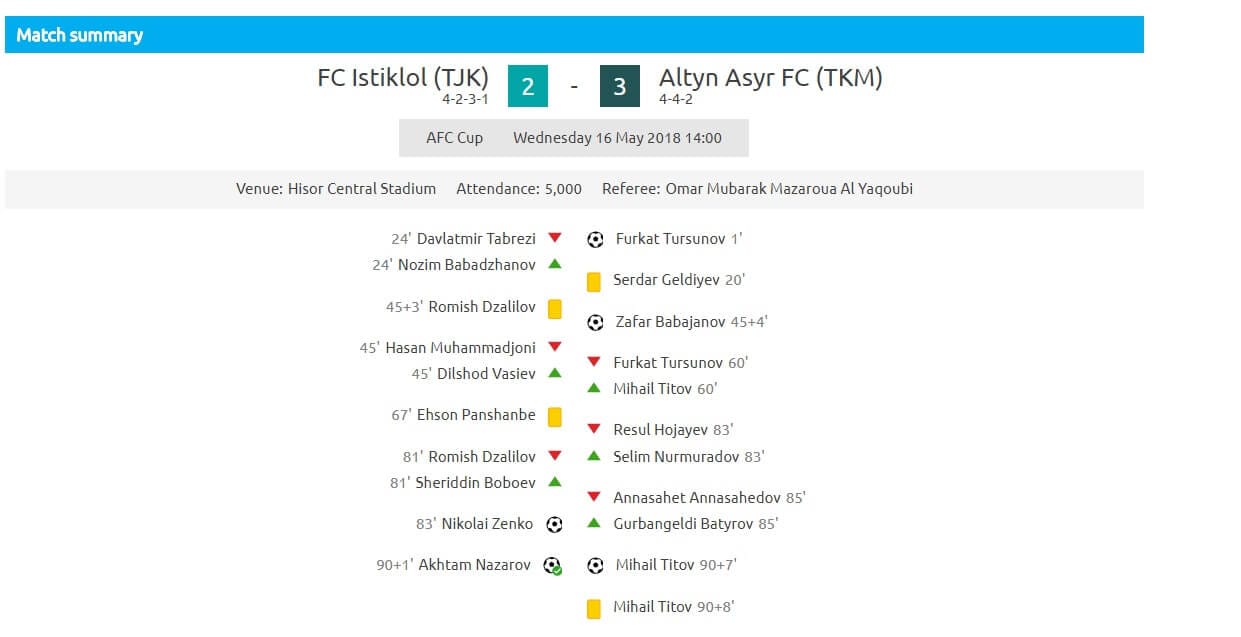Viewport: 1241px width, 637px height.
Task: Click goal icon next to Nikolai Zenko
Action: (x=555, y=524)
